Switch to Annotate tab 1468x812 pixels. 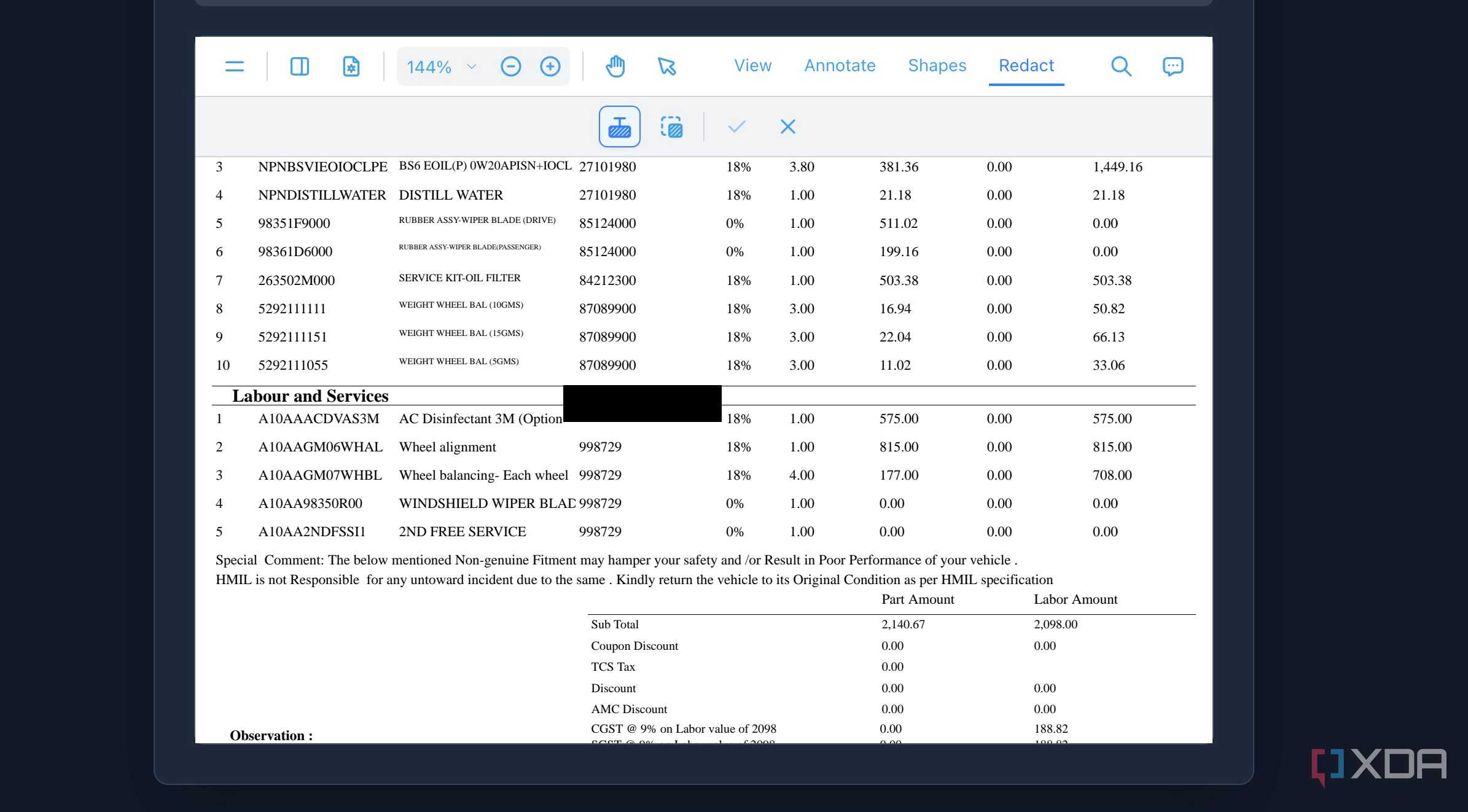(840, 65)
